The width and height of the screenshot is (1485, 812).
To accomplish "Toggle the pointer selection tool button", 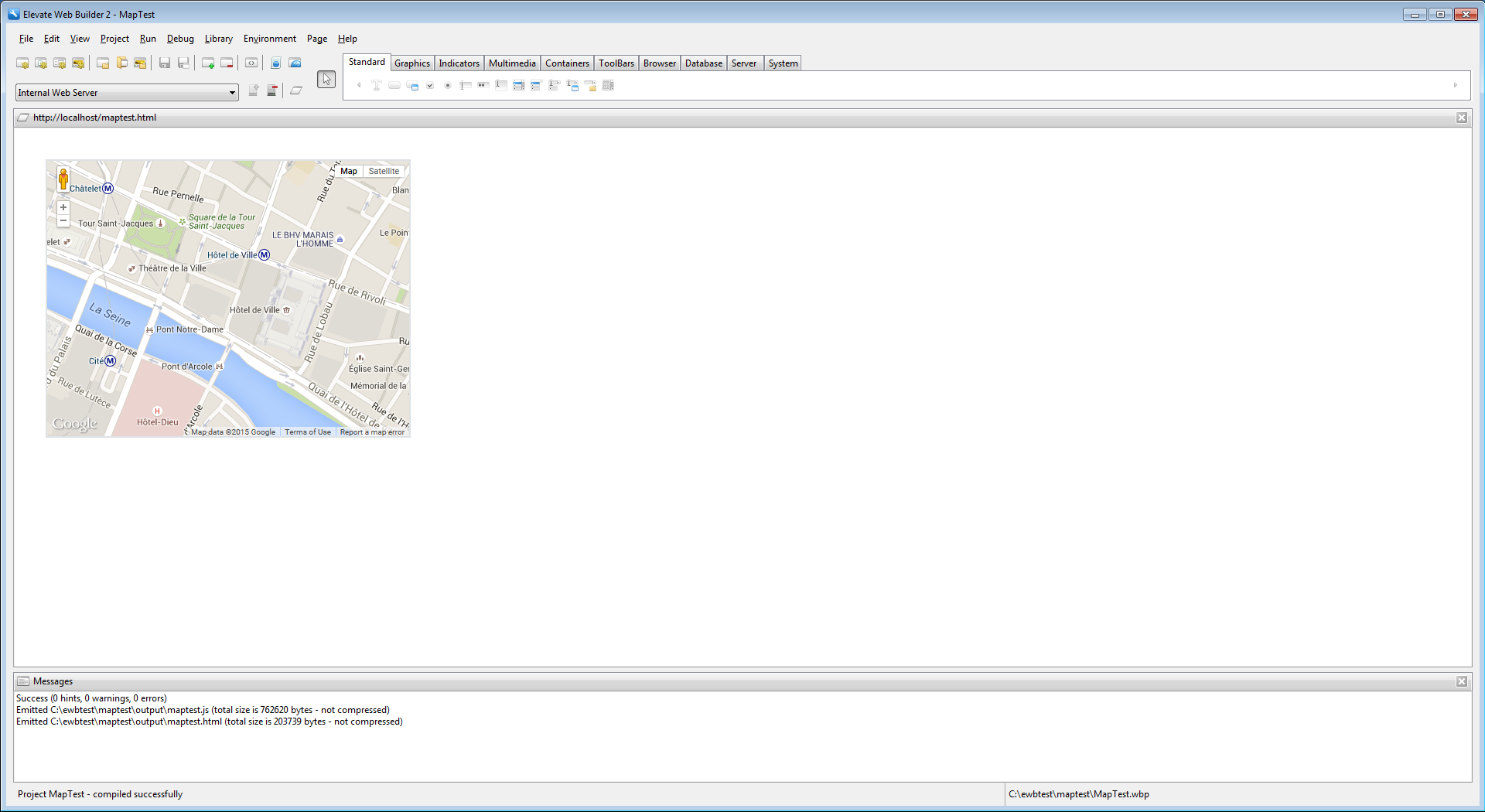I will pos(326,80).
